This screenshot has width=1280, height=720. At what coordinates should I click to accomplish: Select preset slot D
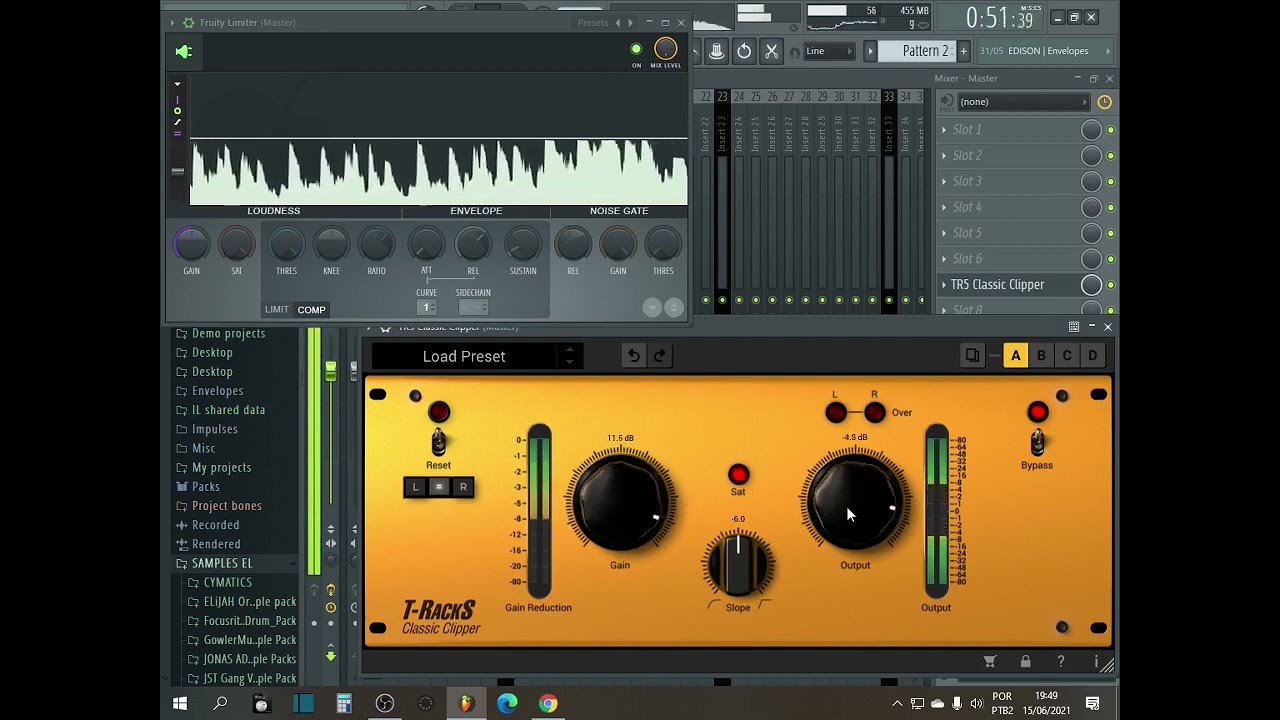coord(1093,356)
